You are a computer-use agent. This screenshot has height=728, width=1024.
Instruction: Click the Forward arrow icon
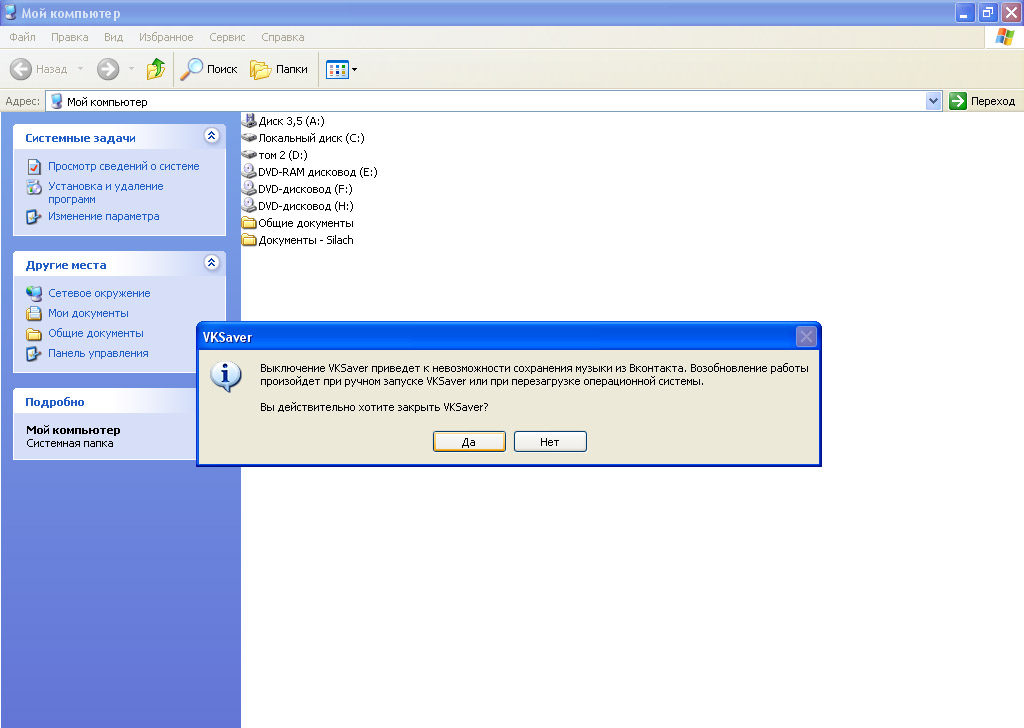108,69
